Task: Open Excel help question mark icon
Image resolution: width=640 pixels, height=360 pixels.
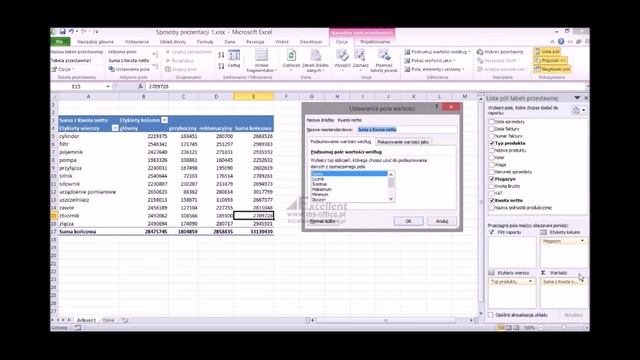Action: pos(561,42)
